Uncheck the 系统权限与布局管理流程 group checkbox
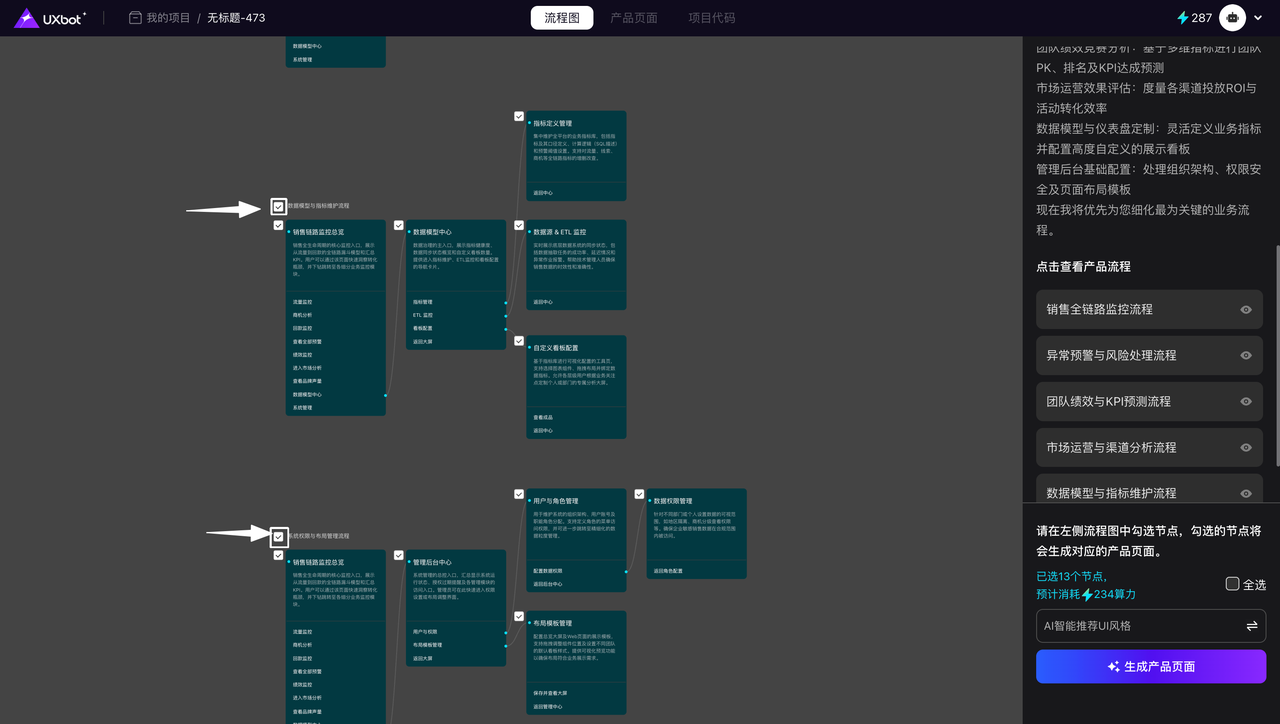Viewport: 1280px width, 724px height. [x=278, y=537]
